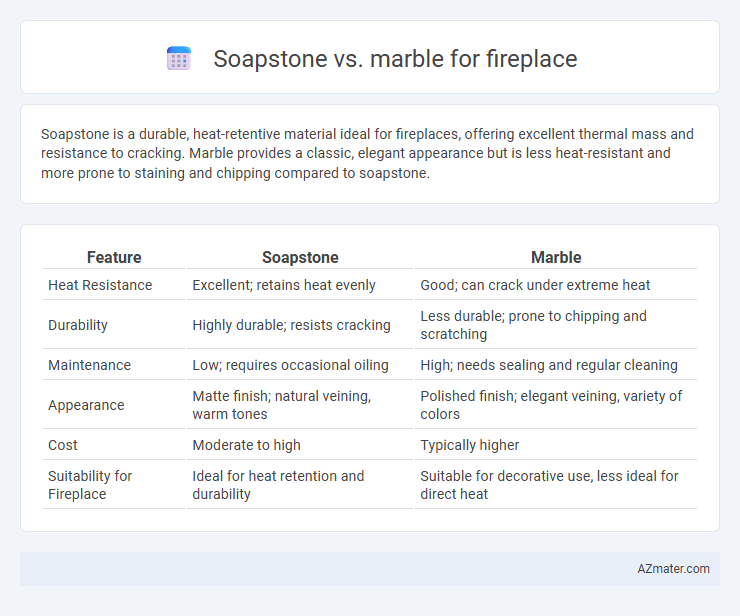This screenshot has width=740, height=616.
Task: Select 'Highly durable; resists cracking' cell
Action: tap(291, 325)
